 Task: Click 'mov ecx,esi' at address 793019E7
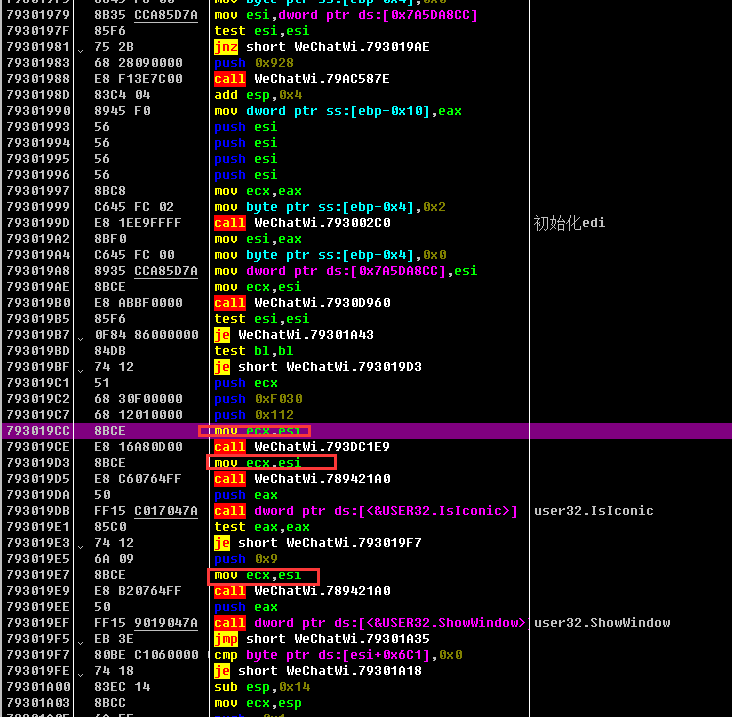(258, 575)
